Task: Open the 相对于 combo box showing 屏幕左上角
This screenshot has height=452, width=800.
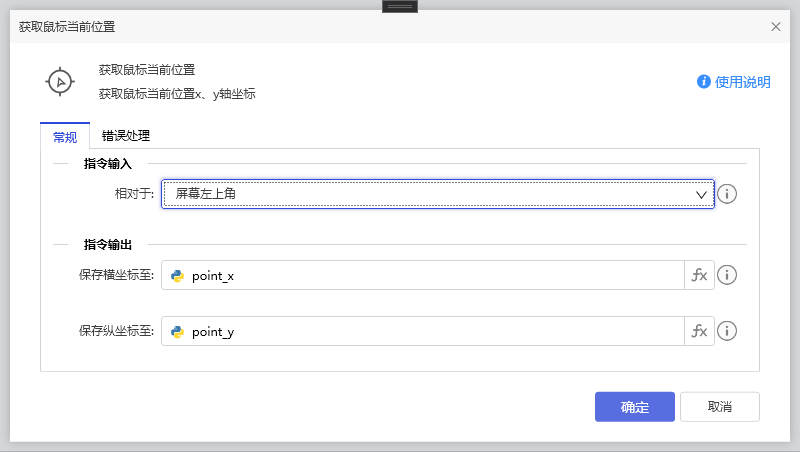Action: click(x=430, y=194)
